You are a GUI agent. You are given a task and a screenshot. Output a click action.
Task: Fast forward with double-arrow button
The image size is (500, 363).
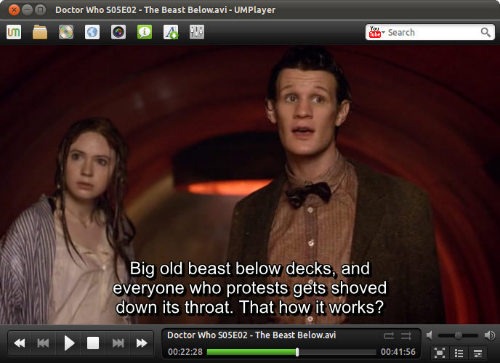[x=142, y=343]
